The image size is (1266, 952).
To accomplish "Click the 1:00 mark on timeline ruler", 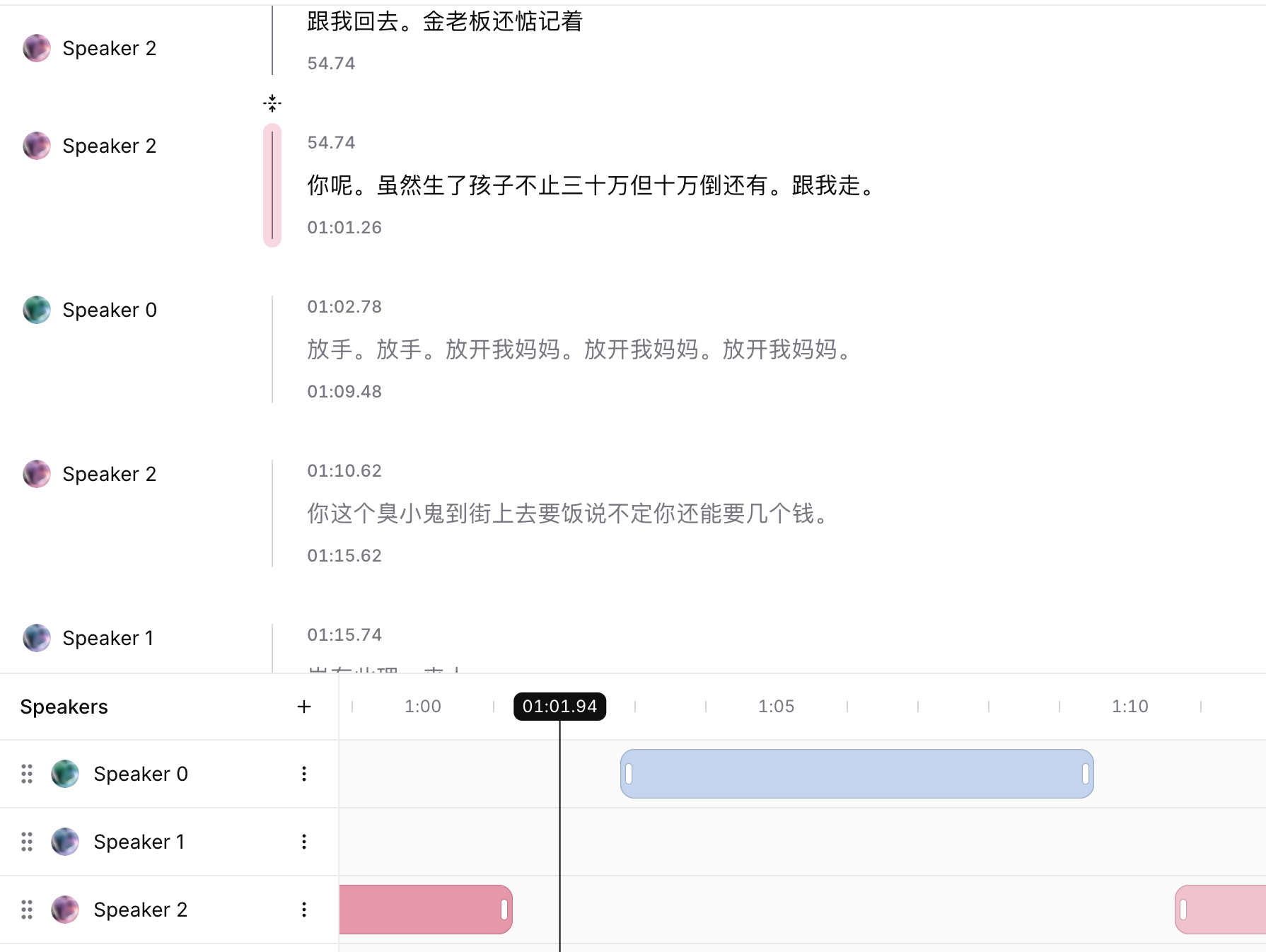I will point(423,707).
